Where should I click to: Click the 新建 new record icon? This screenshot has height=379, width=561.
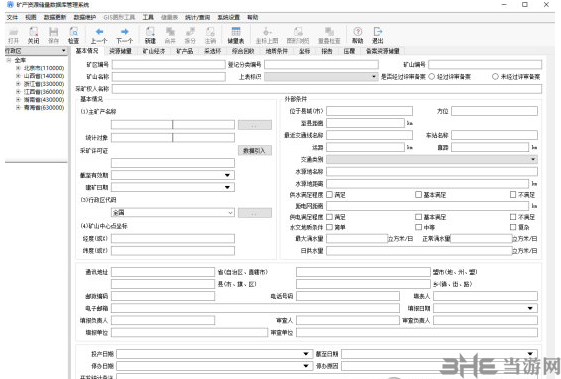[x=150, y=35]
